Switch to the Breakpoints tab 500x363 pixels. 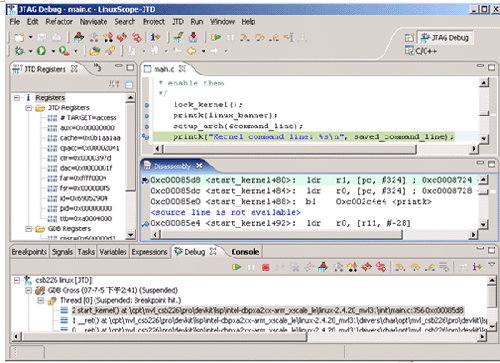[x=29, y=252]
